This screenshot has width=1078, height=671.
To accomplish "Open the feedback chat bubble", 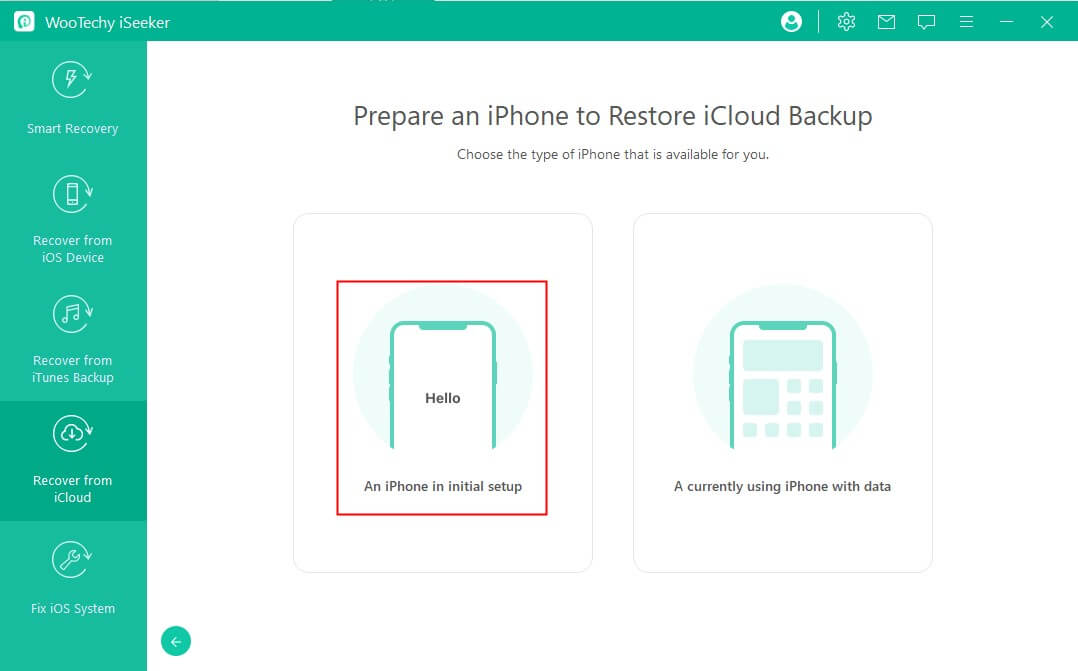I will tap(926, 20).
